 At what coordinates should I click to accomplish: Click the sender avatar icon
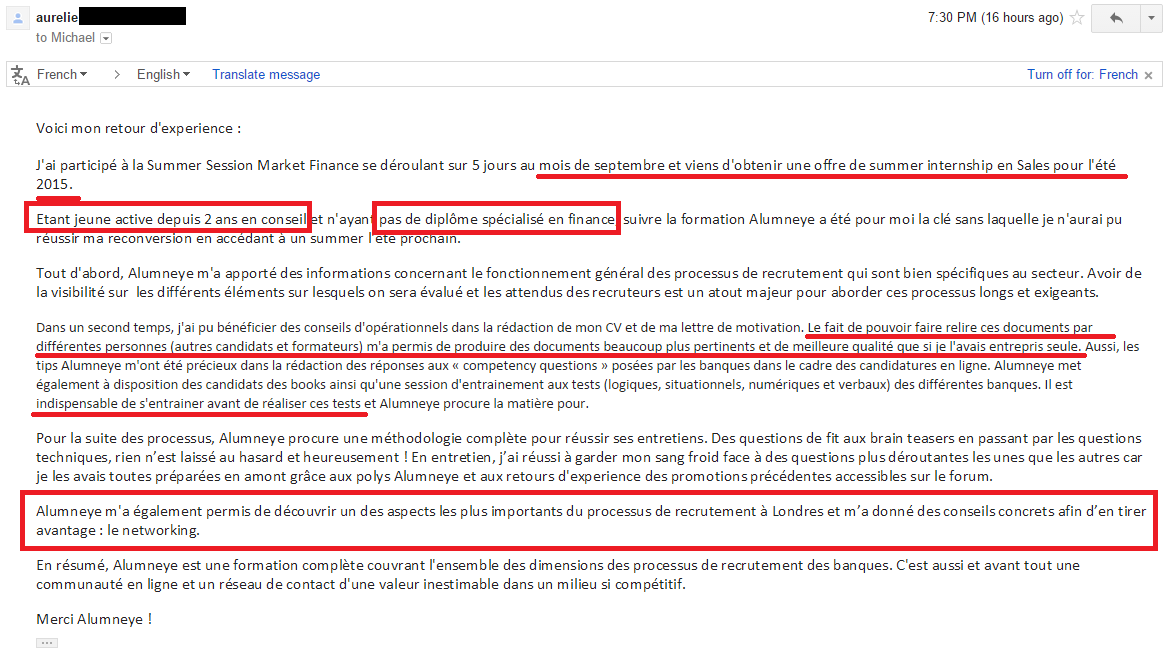pos(18,18)
